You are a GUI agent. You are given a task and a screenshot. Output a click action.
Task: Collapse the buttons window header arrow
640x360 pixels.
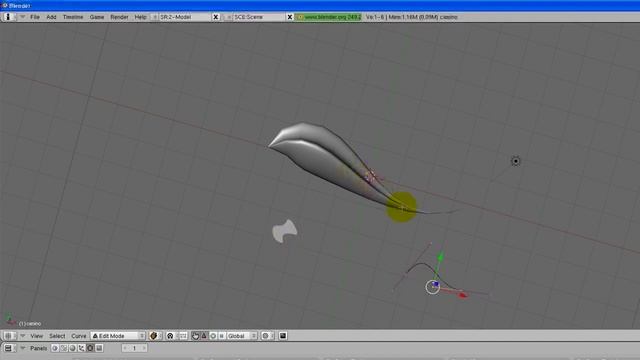click(22, 348)
